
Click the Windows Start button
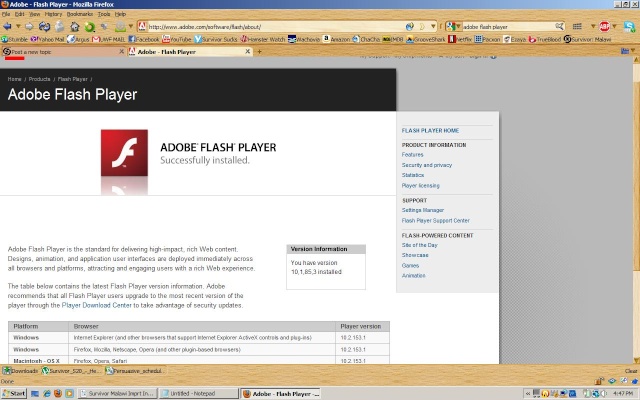click(14, 393)
